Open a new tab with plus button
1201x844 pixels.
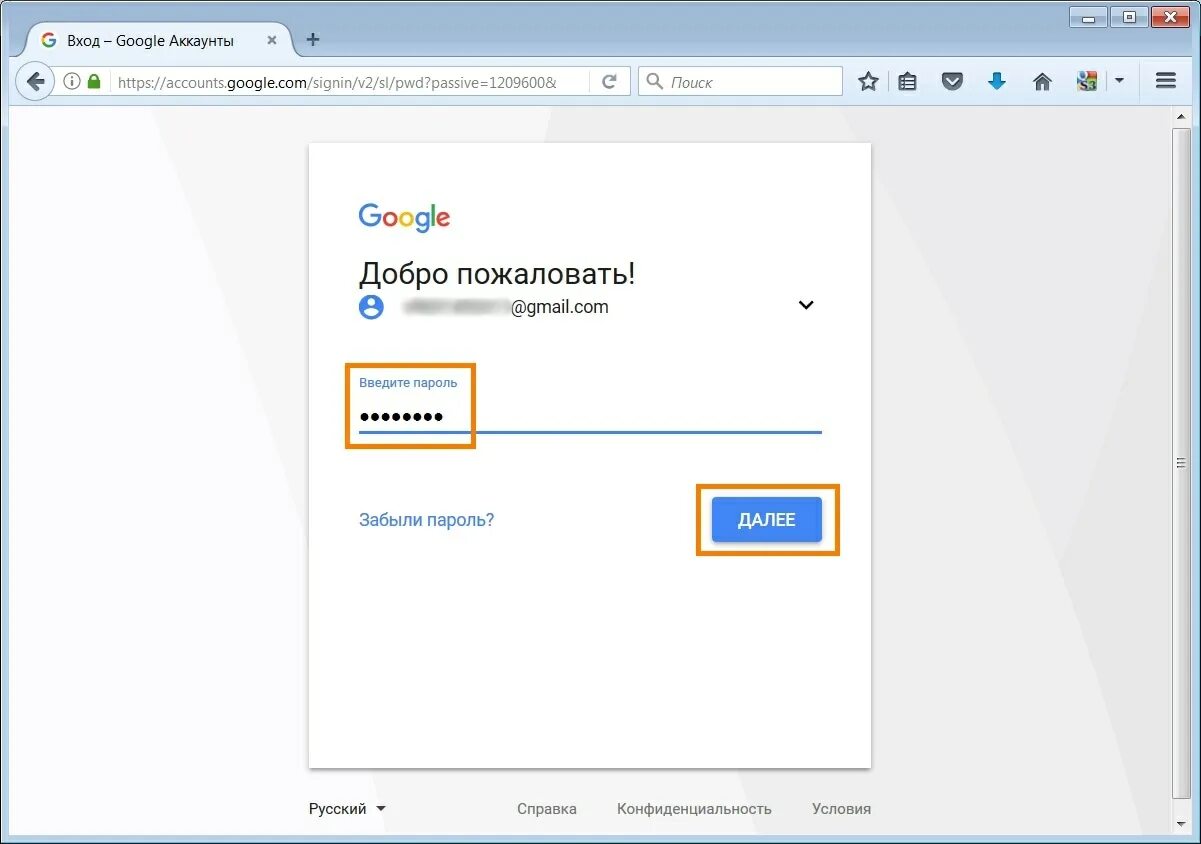(x=313, y=40)
